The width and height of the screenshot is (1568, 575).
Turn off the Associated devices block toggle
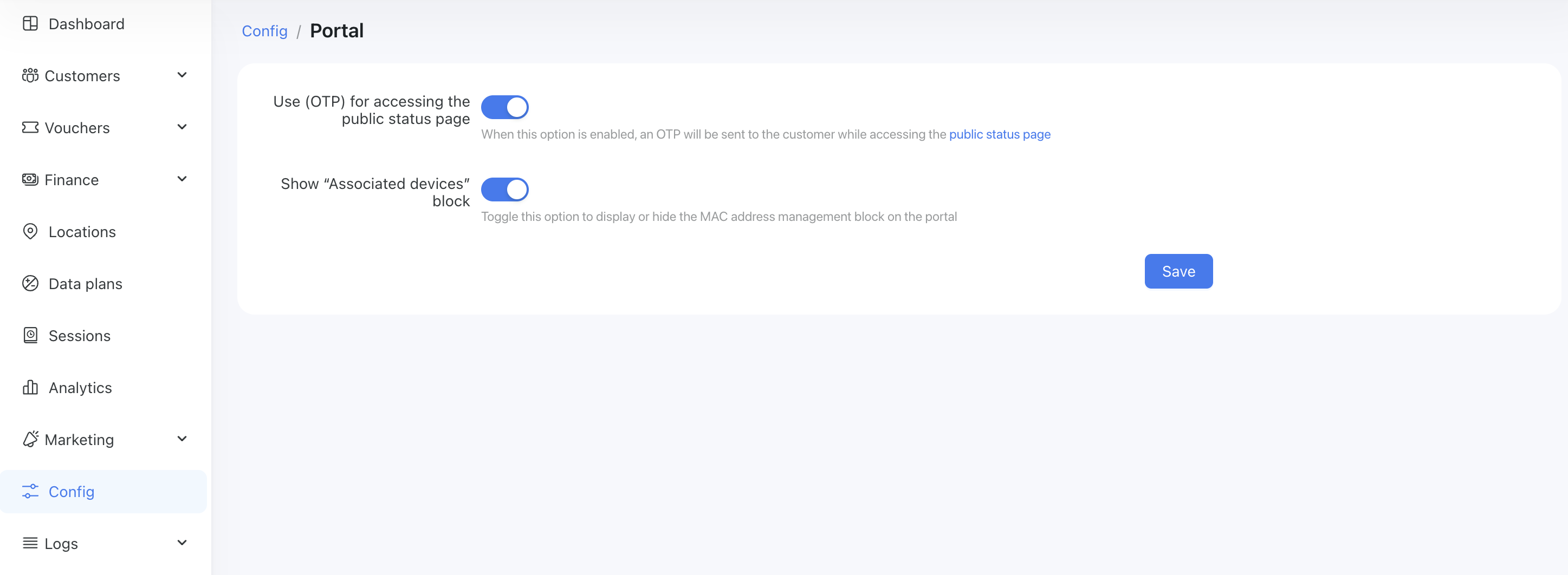[504, 190]
